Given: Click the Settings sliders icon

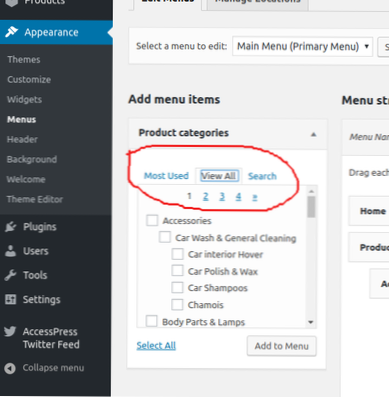Looking at the screenshot, I should pos(10,299).
